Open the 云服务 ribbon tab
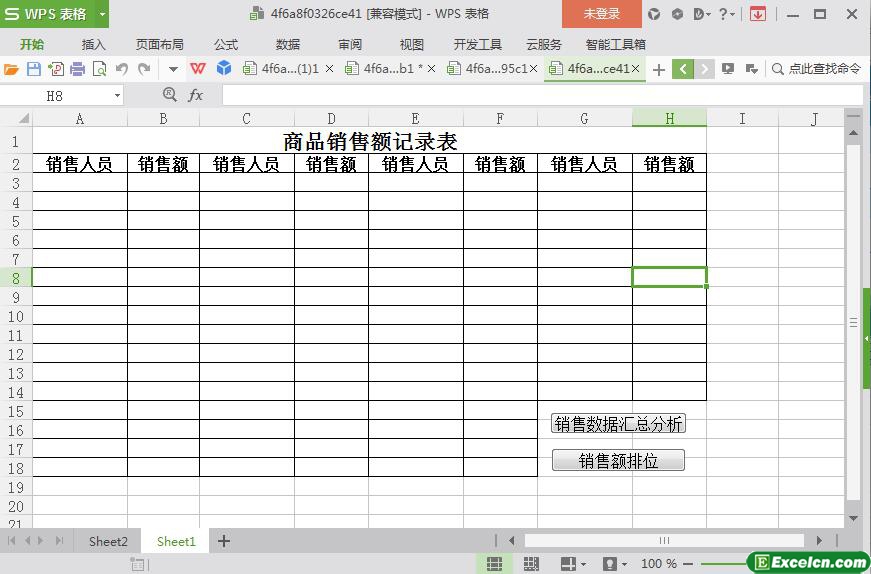The width and height of the screenshot is (871, 574). point(544,44)
